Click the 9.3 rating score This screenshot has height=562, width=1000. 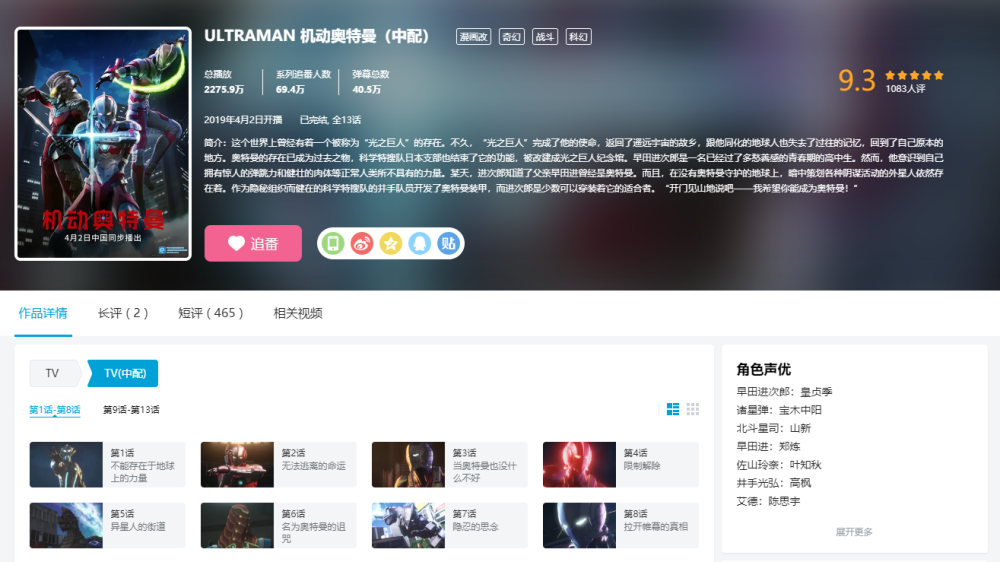(x=857, y=81)
